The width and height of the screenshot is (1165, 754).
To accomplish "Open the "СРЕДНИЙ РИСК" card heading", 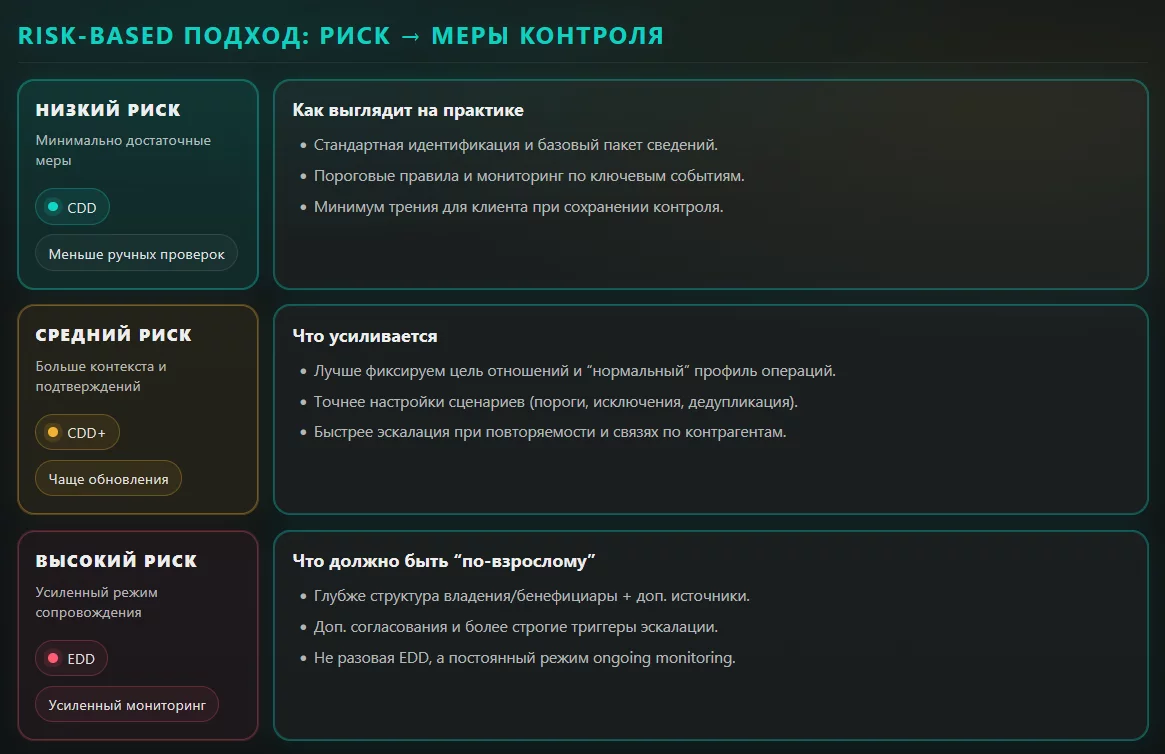I will [x=113, y=335].
